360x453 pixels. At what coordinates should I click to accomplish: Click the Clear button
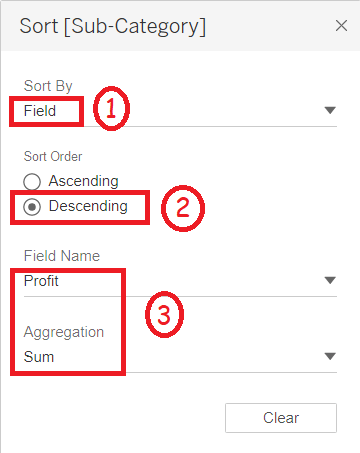(x=281, y=418)
